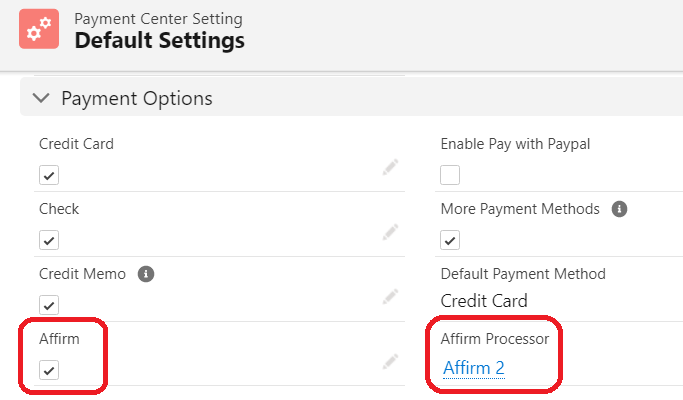This screenshot has width=683, height=400.
Task: Show the info tooltip icon beside Credit Memo
Action: point(146,274)
